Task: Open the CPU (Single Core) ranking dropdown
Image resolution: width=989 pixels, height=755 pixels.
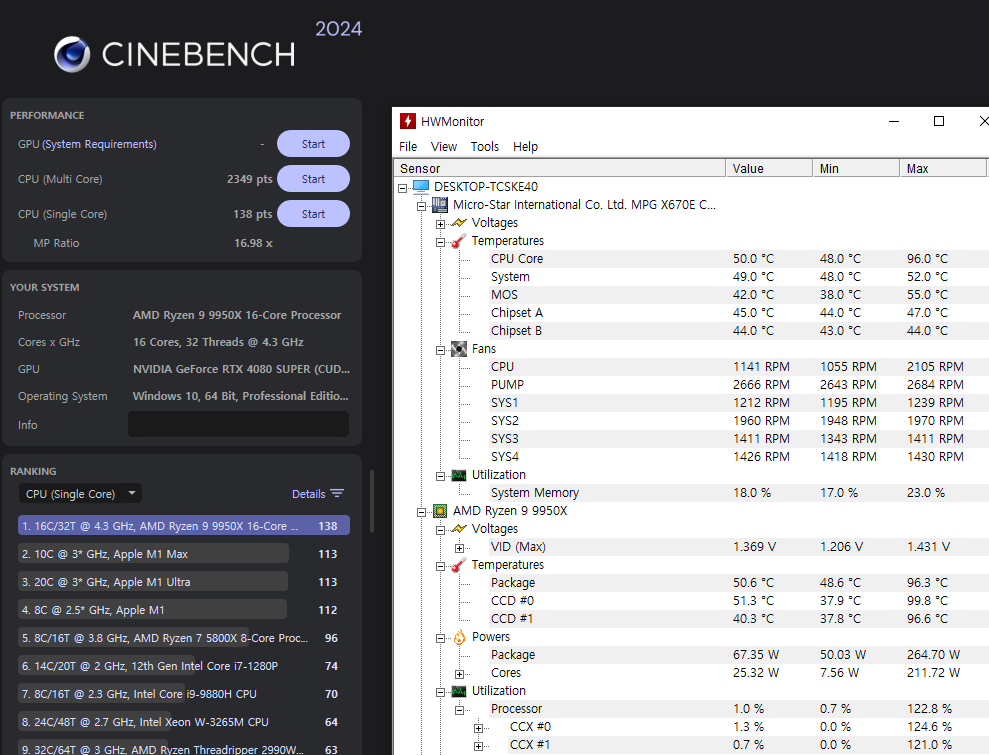Action: tap(80, 493)
